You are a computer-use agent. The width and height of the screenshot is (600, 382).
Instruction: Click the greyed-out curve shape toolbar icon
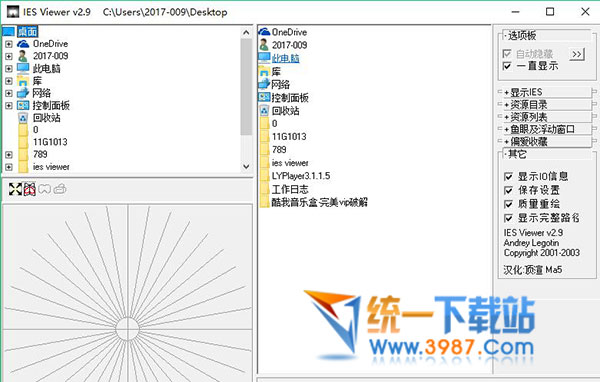45,189
